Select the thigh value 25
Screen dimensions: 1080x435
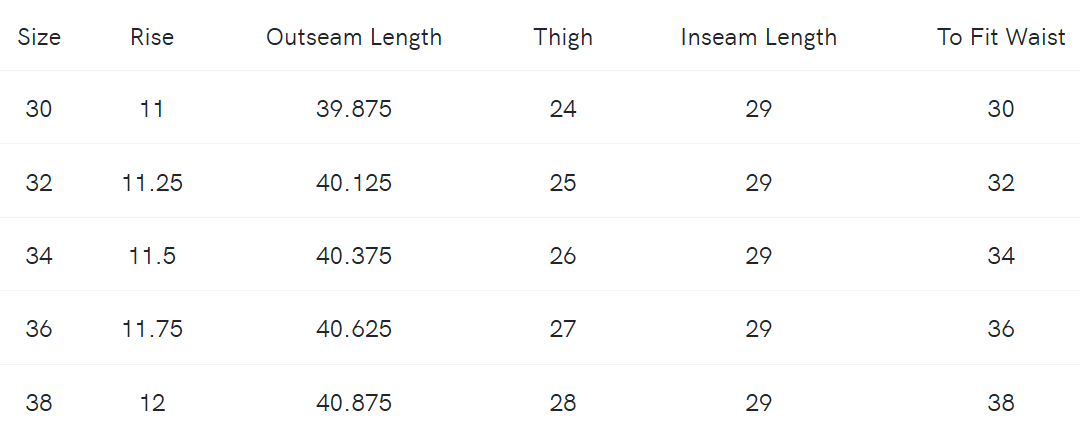(x=563, y=183)
